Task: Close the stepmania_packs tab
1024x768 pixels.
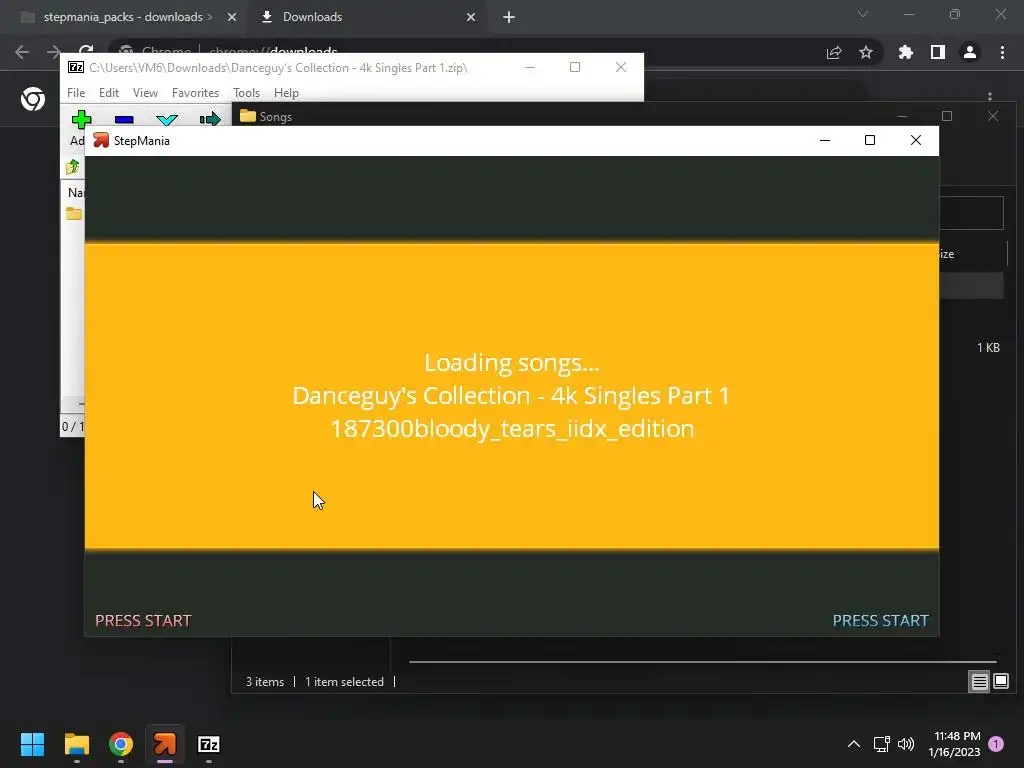Action: click(x=232, y=17)
